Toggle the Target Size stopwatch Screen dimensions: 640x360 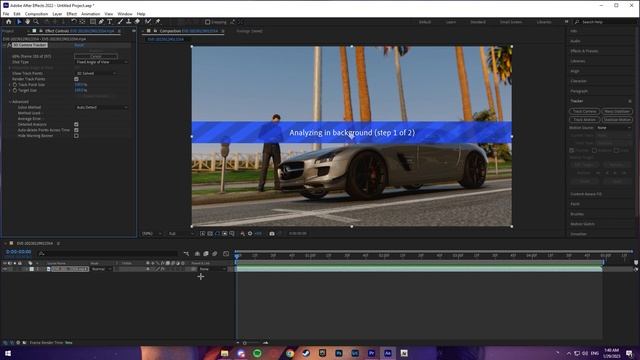(15, 91)
